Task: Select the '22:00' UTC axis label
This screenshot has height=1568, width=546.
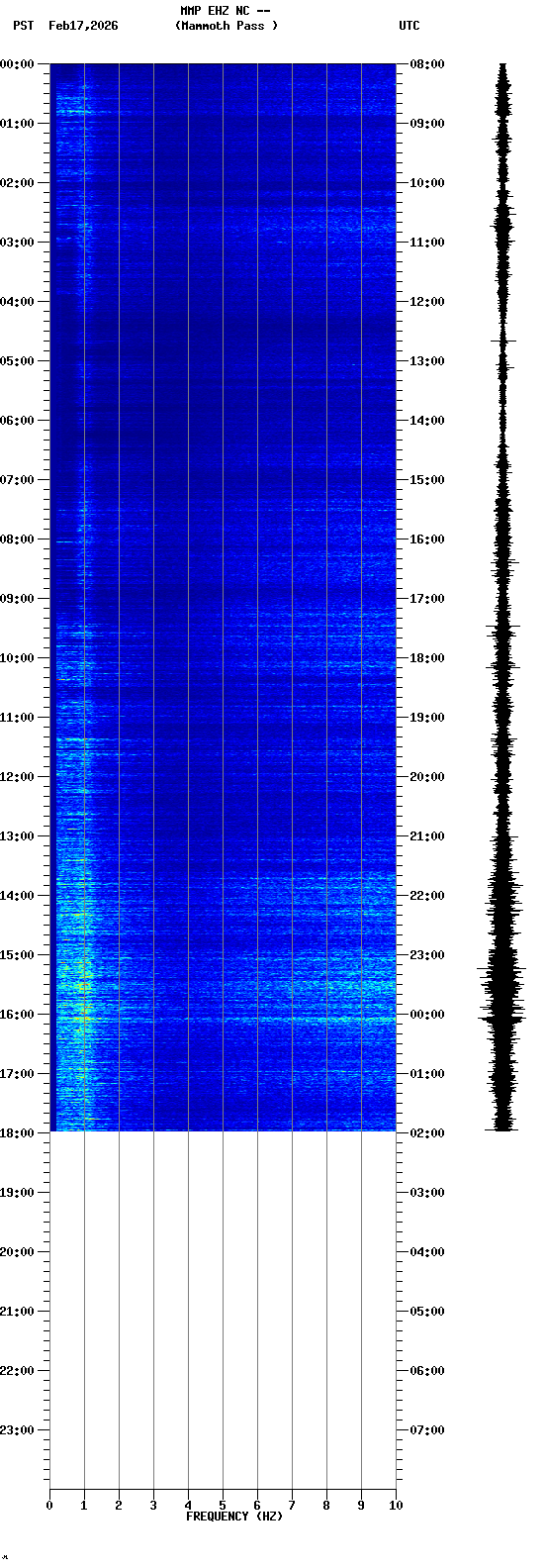Action: 427,896
